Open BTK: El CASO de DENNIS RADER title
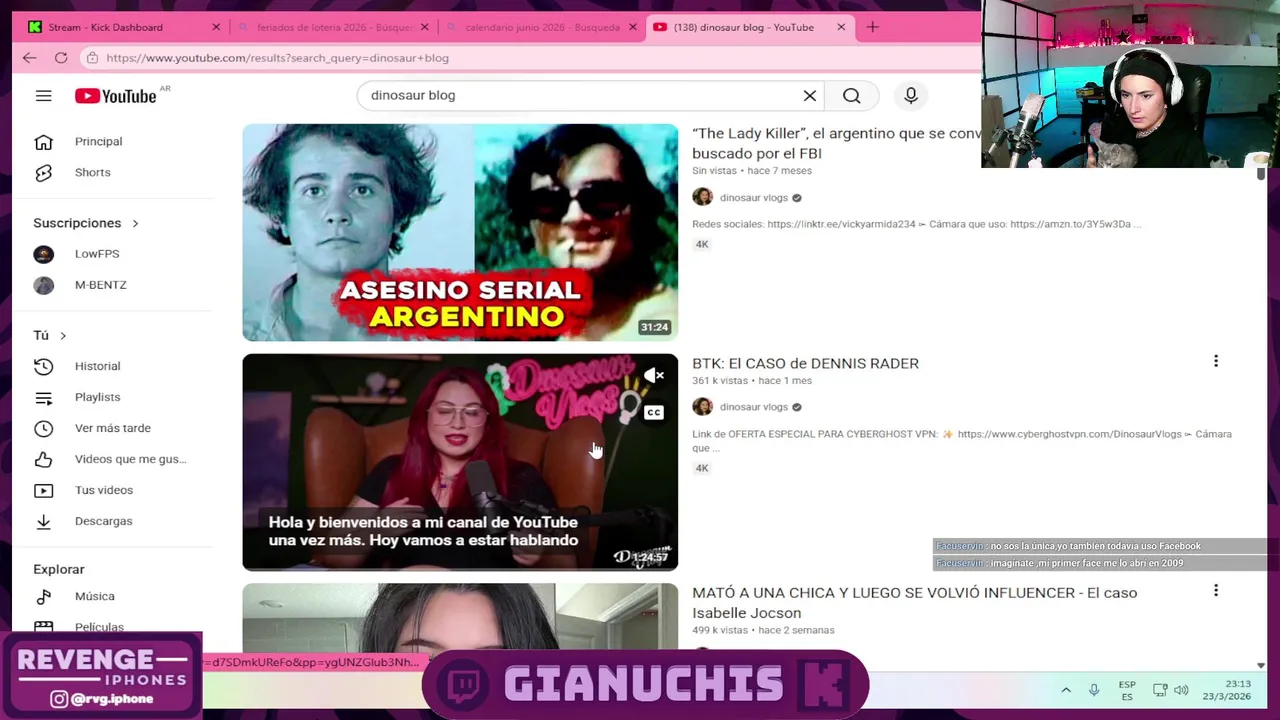Viewport: 1280px width, 720px height. point(805,363)
